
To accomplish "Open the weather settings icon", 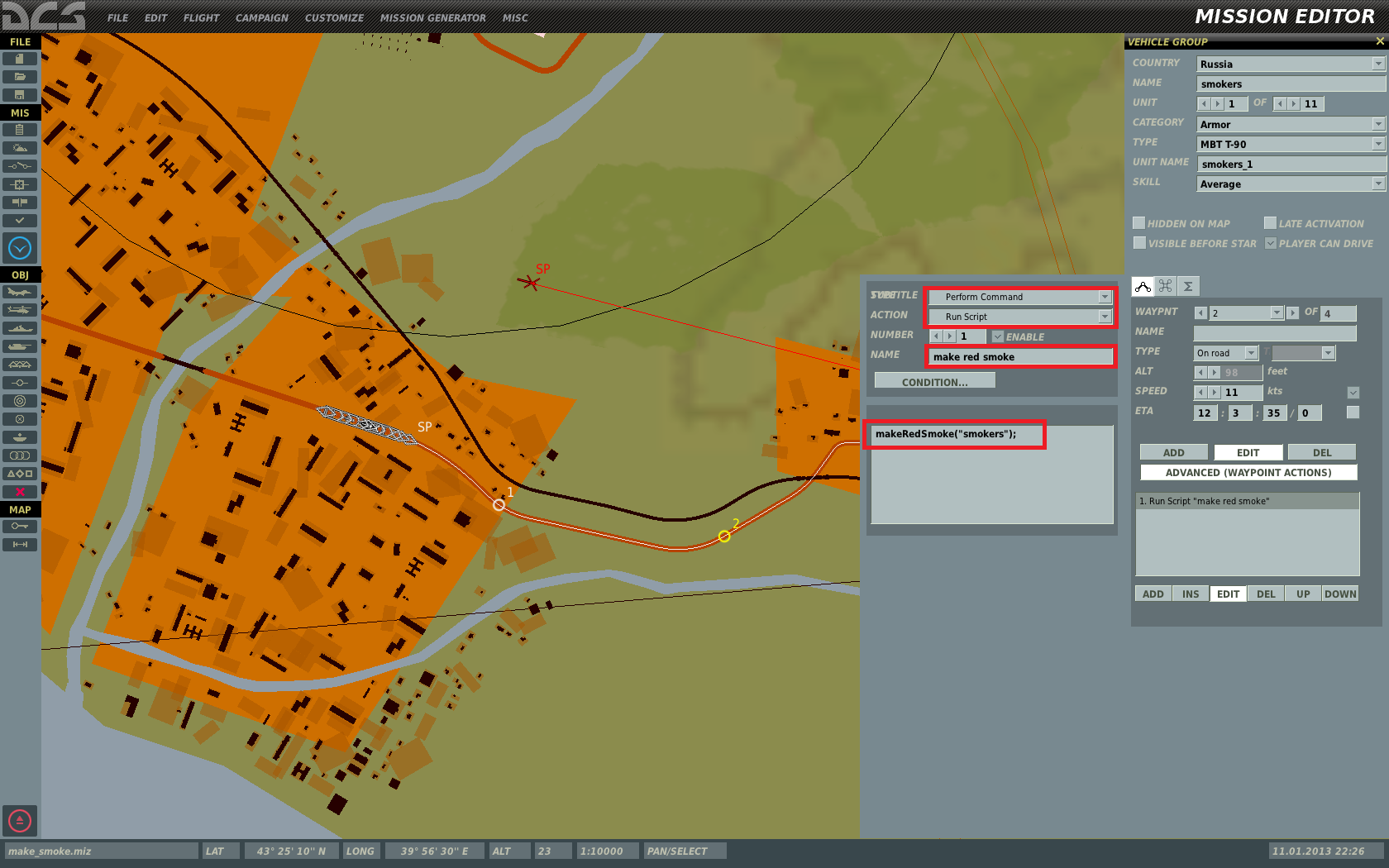I will 20,148.
